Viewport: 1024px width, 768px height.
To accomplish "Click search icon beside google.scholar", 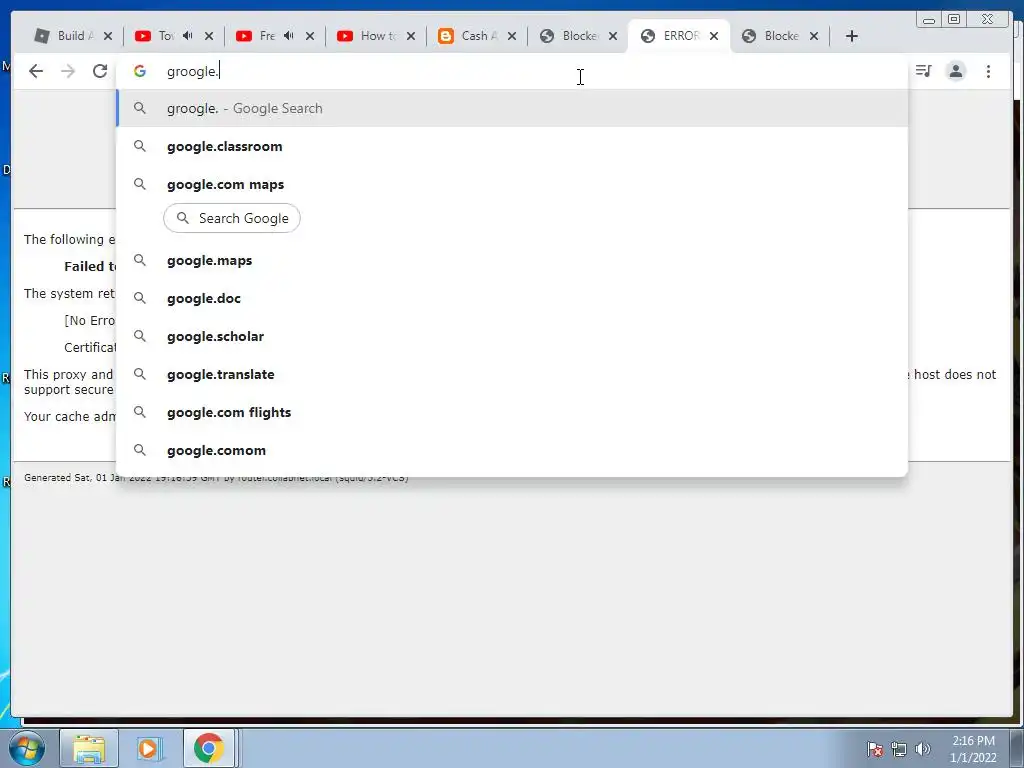I will coord(140,336).
